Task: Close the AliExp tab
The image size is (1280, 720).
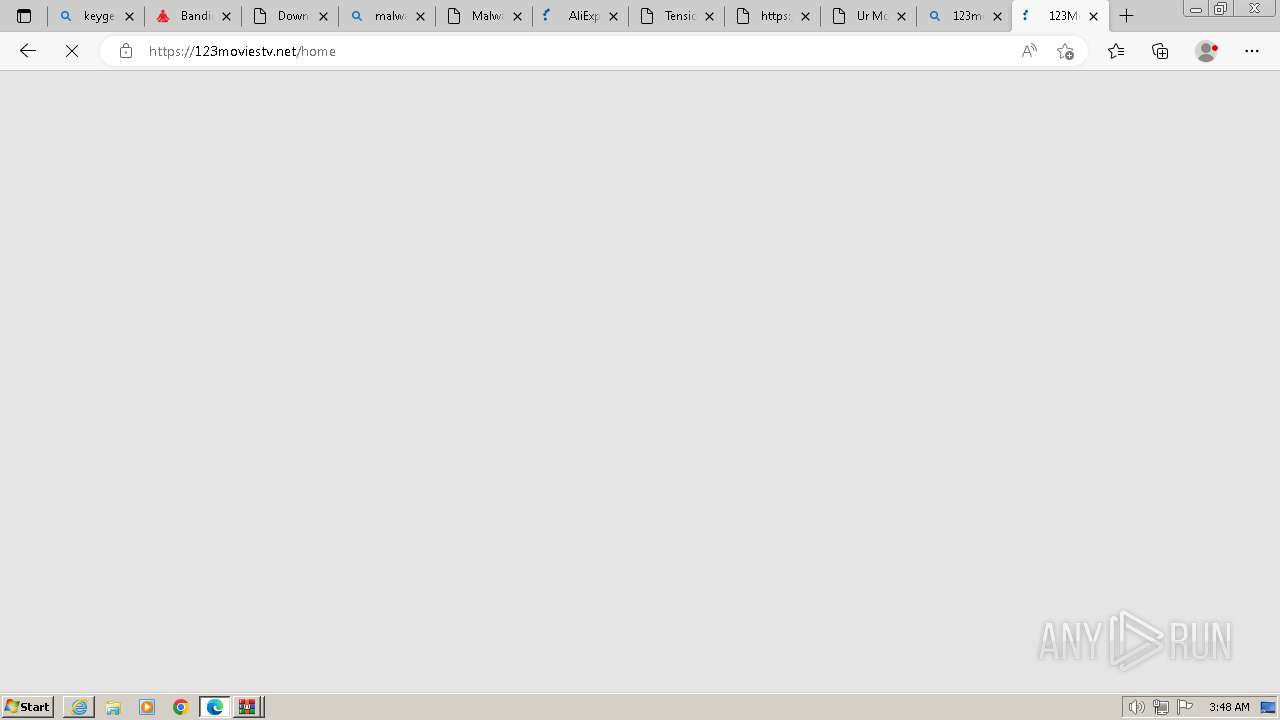Action: (613, 16)
